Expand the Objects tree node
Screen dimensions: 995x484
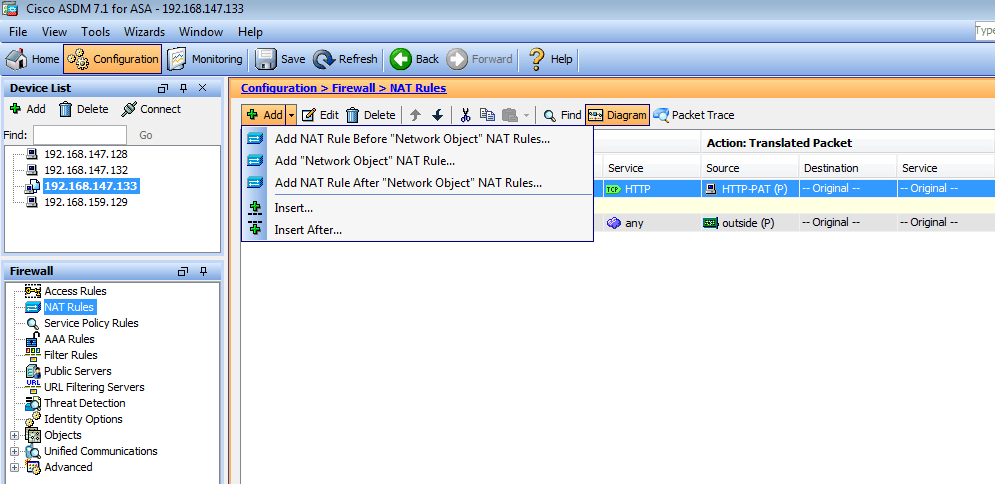pos(15,435)
